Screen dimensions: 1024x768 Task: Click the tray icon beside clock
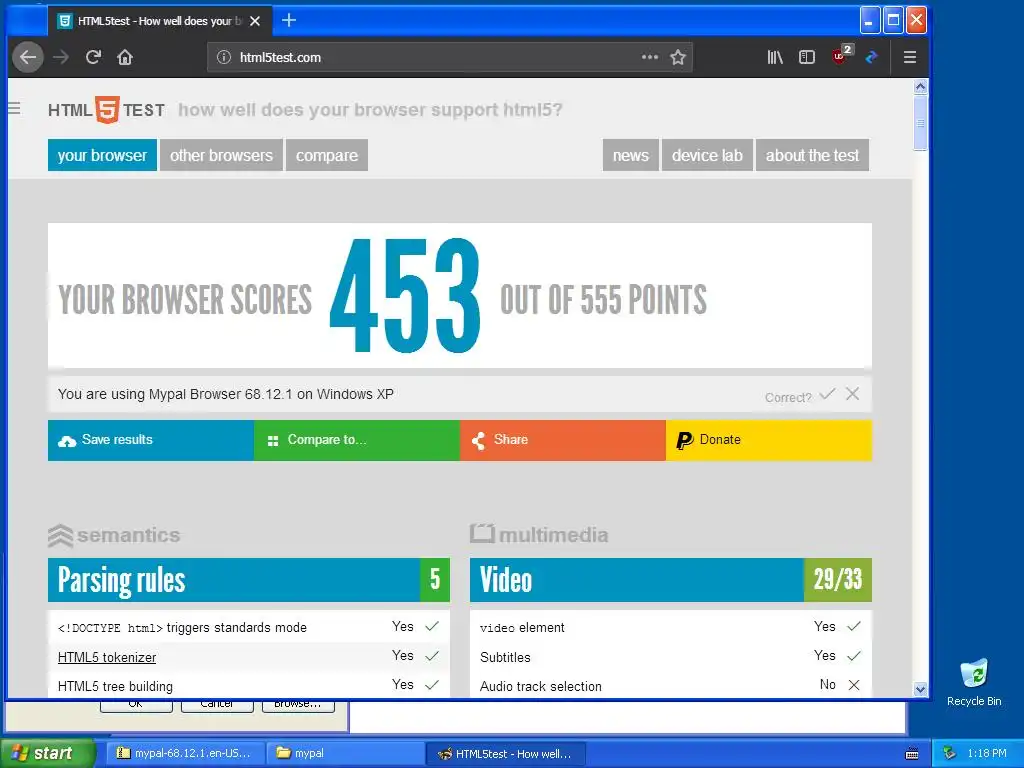pos(950,754)
